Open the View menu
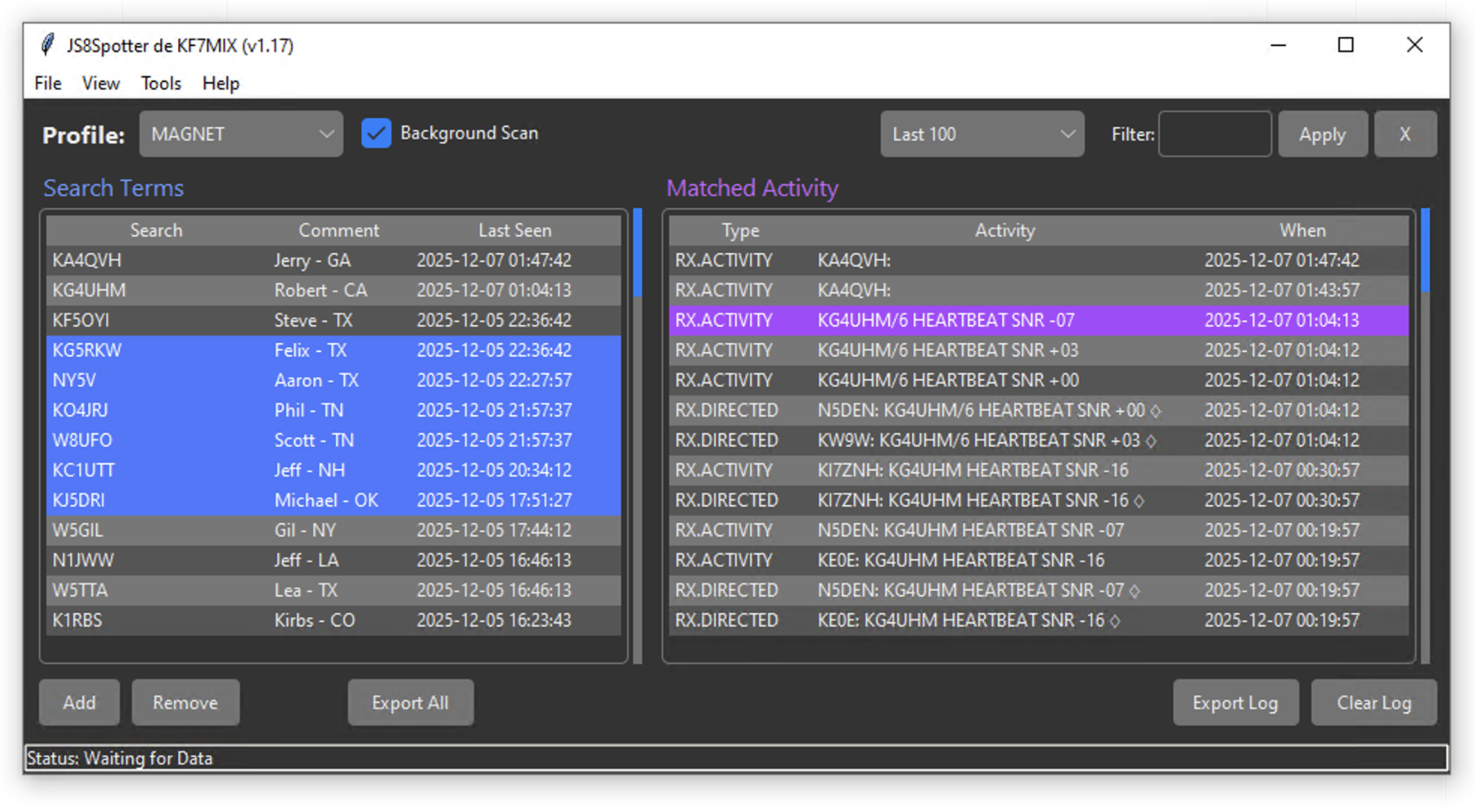 tap(101, 83)
